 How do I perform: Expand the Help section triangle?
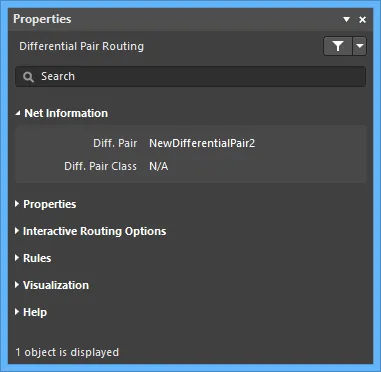[x=17, y=312]
